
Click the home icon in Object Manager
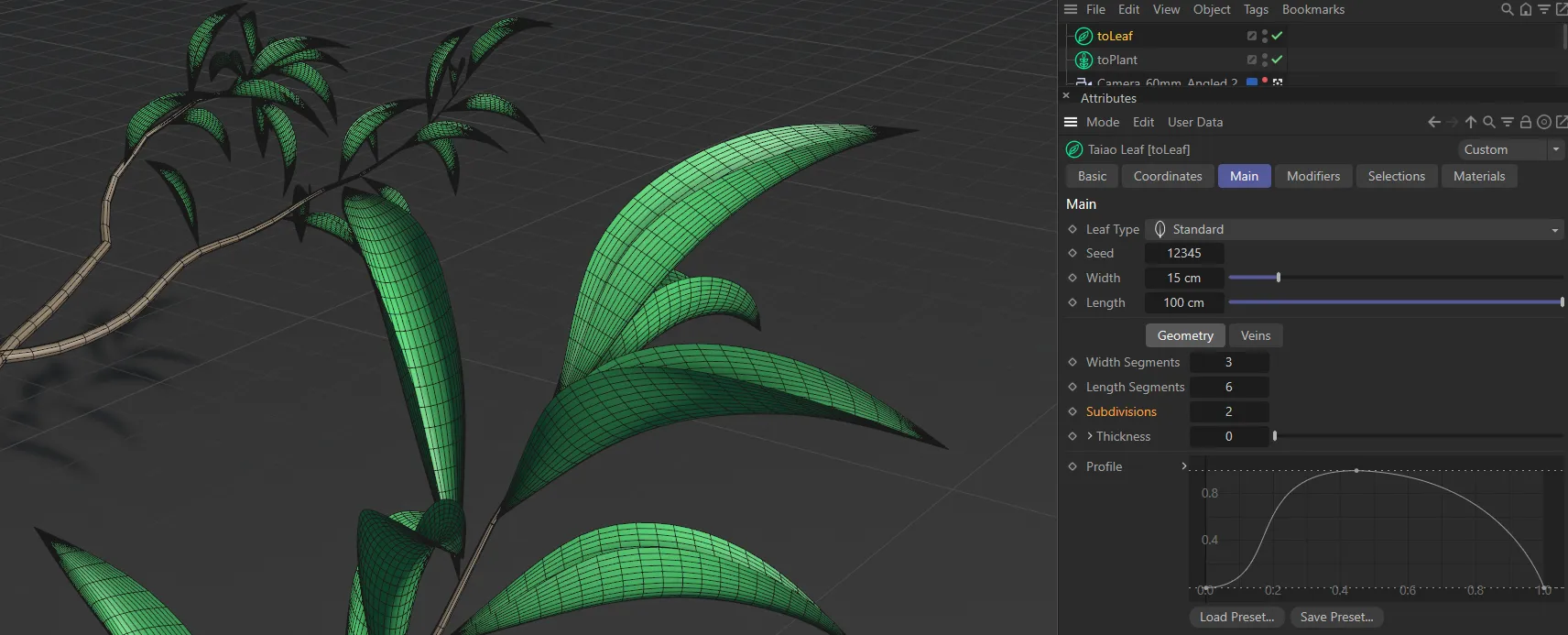click(1525, 9)
